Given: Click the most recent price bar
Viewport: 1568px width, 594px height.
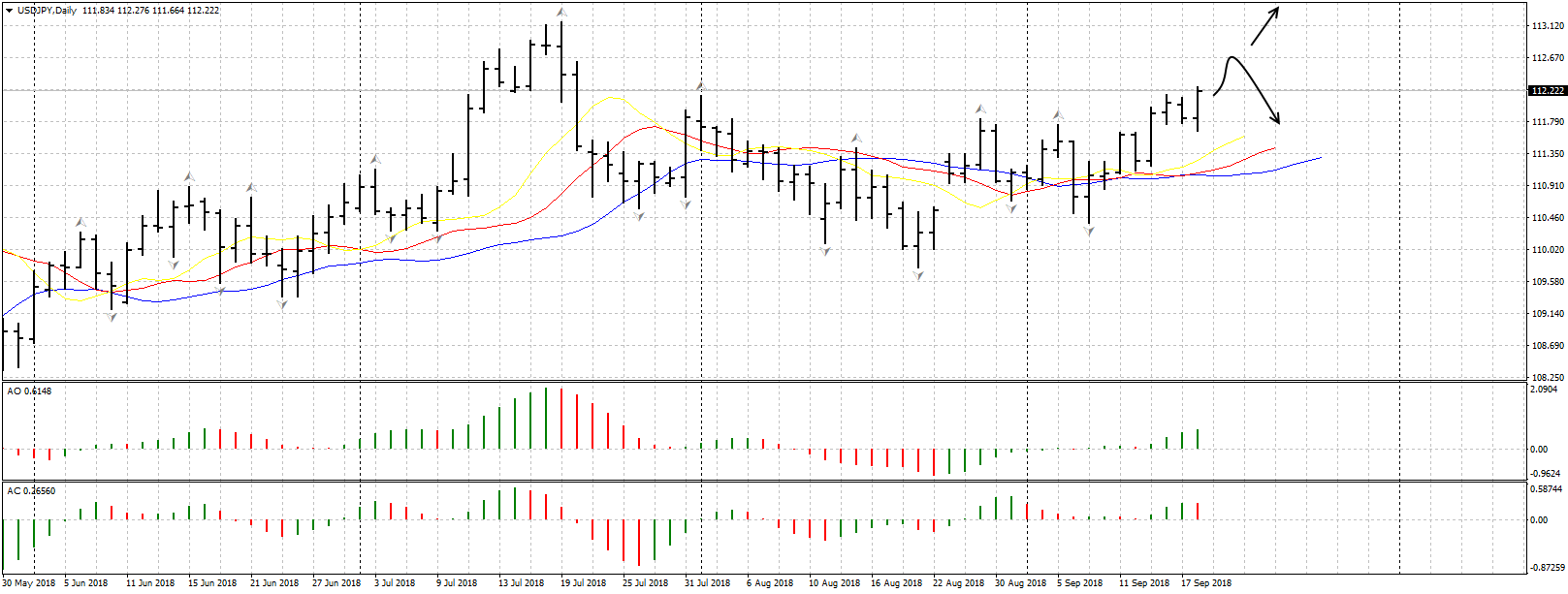Looking at the screenshot, I should pyautogui.click(x=1199, y=109).
